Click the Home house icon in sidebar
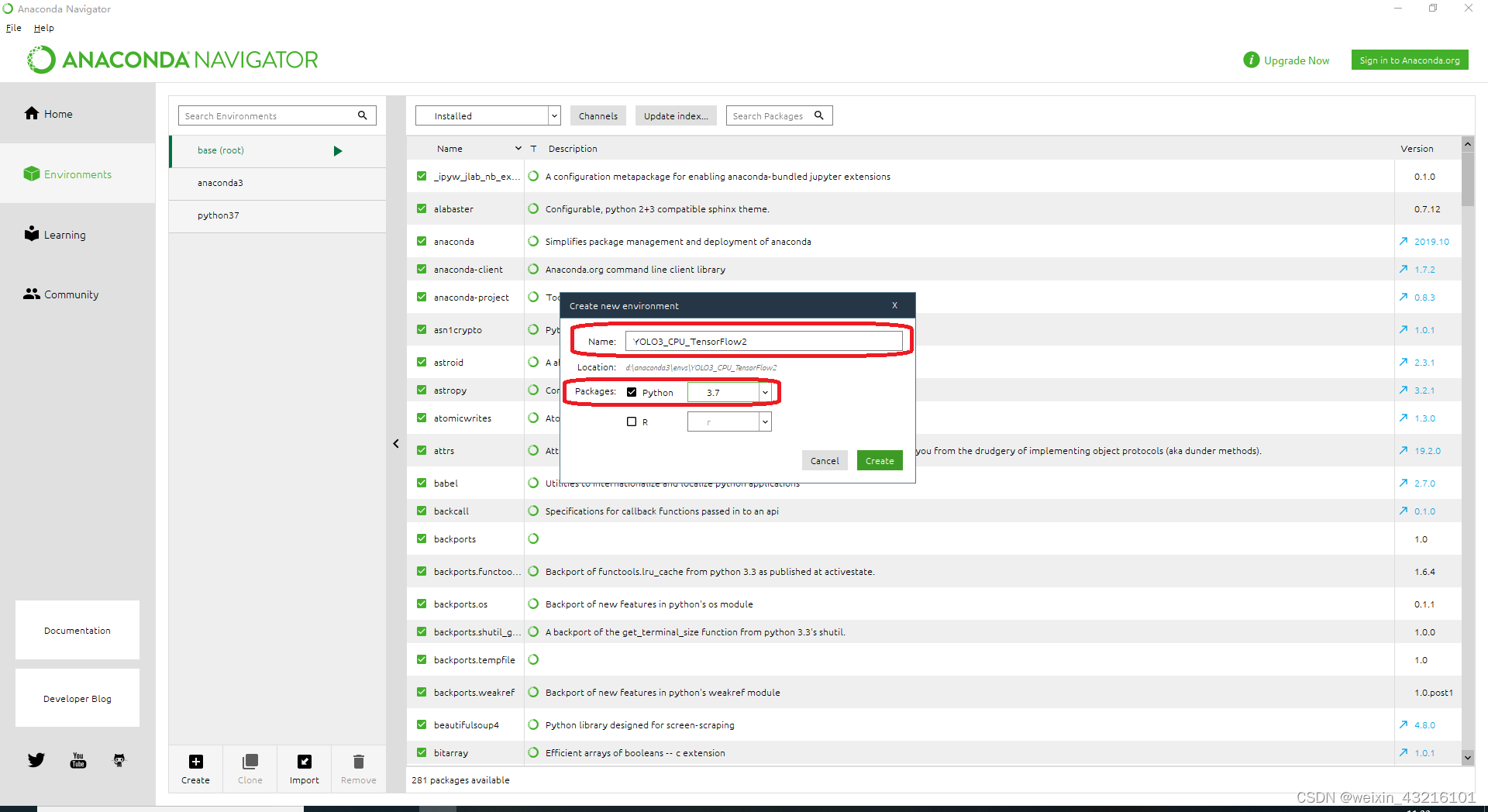 [32, 113]
